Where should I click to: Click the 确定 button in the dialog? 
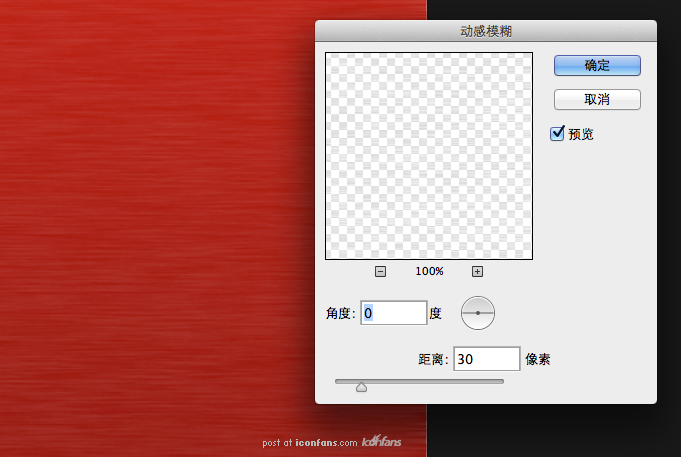click(x=597, y=66)
